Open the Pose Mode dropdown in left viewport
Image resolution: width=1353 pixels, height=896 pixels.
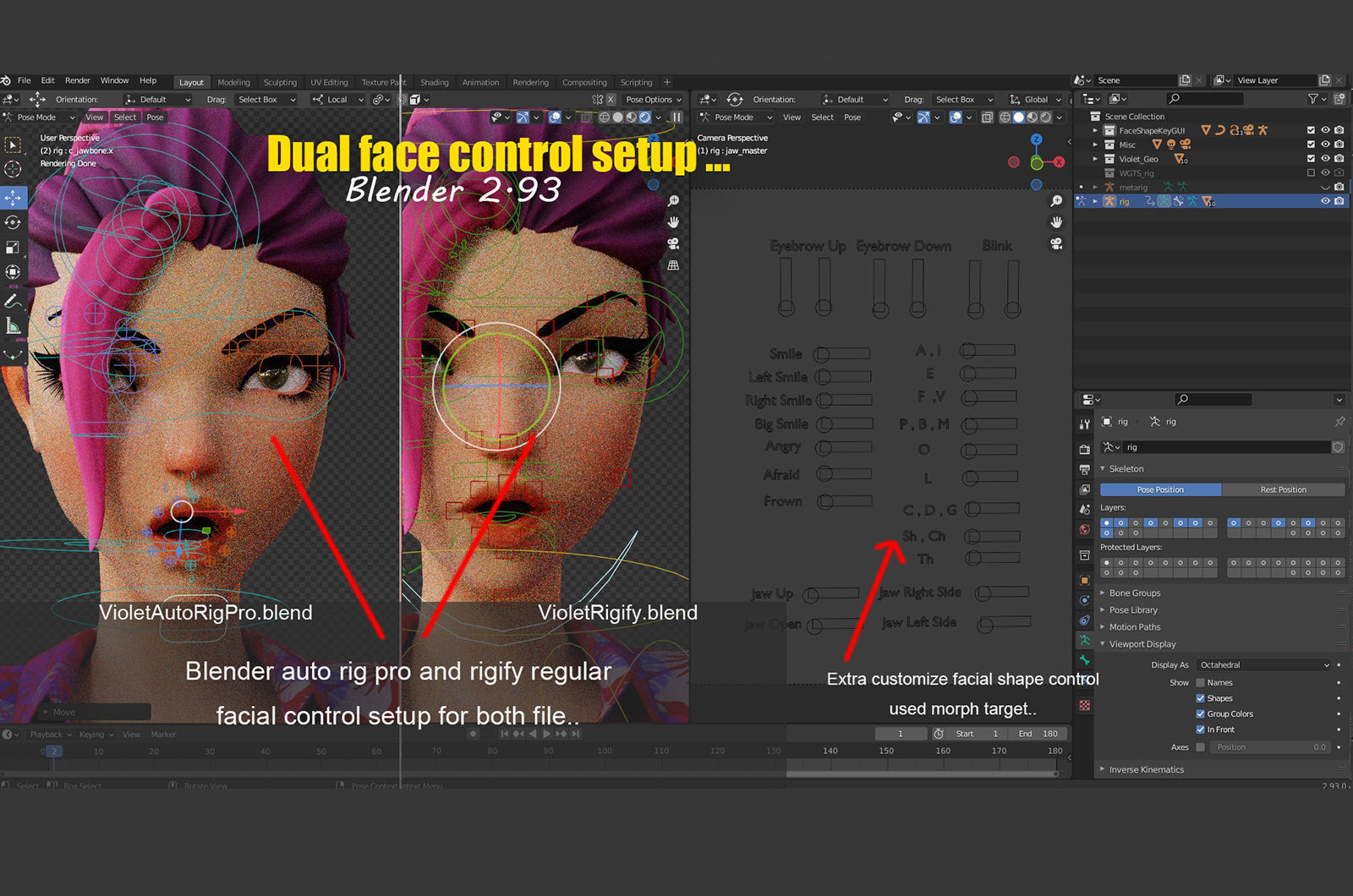40,117
